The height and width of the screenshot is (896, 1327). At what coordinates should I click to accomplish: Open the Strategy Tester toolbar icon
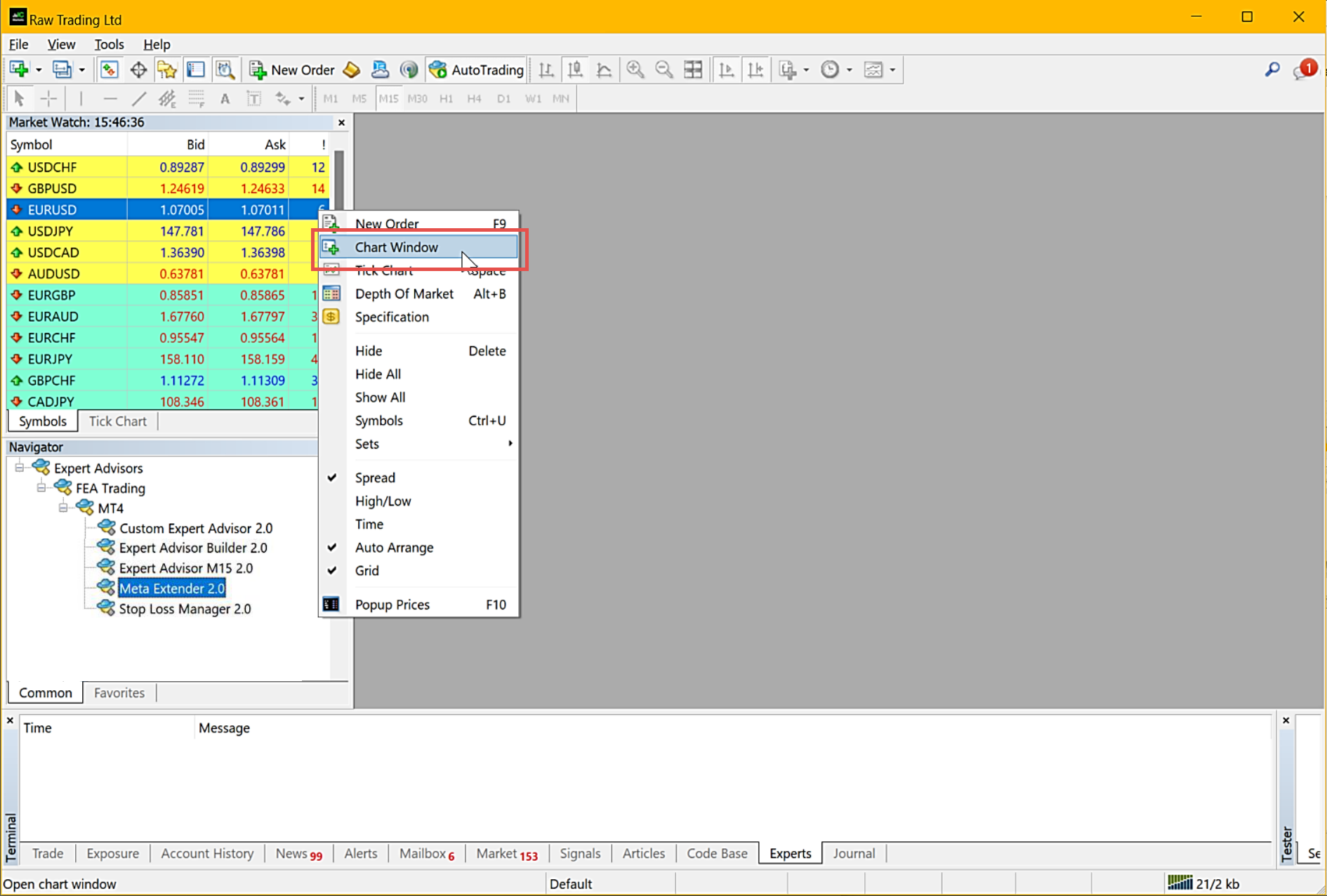point(225,70)
